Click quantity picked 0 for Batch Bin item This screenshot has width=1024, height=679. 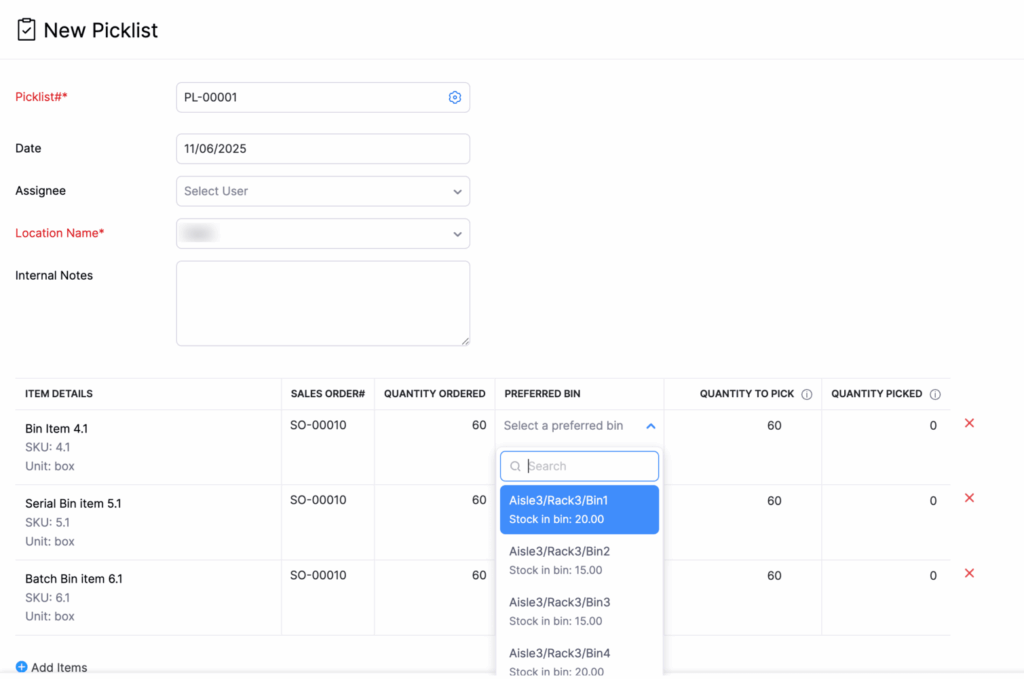pyautogui.click(x=933, y=576)
